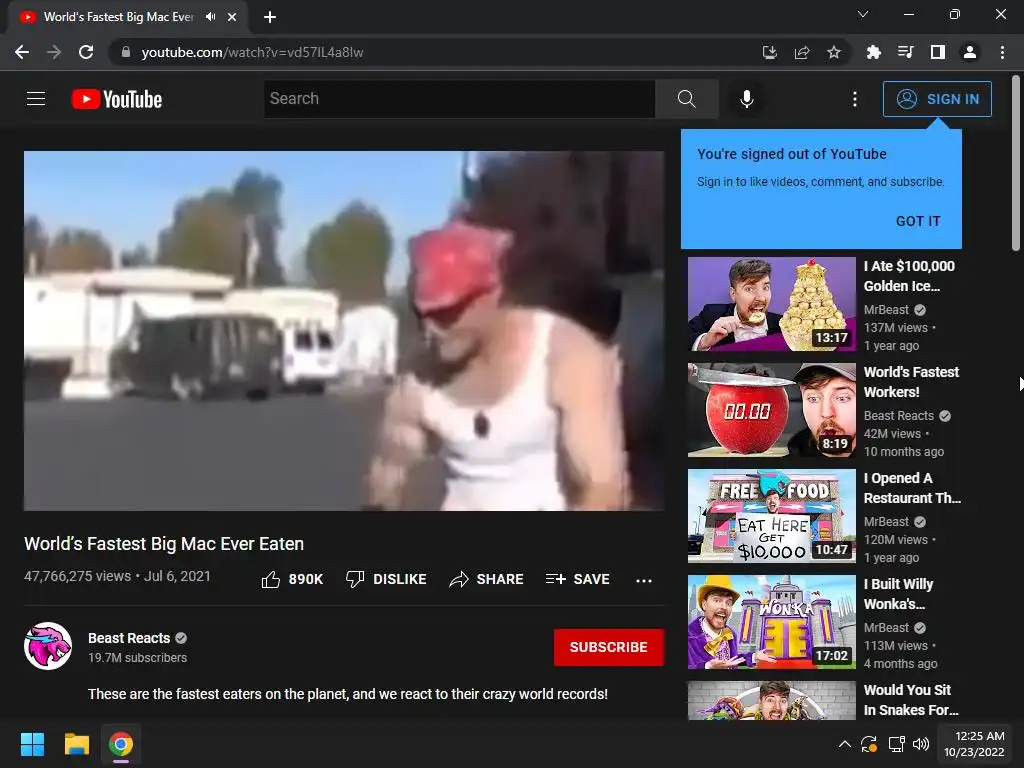
Task: Open Windows Start menu
Action: click(x=32, y=744)
